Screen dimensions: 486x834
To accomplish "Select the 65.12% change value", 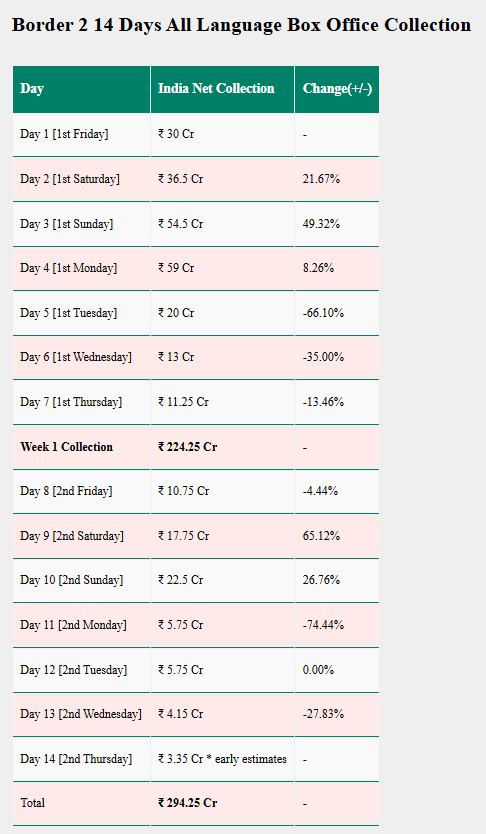I will 321,536.
